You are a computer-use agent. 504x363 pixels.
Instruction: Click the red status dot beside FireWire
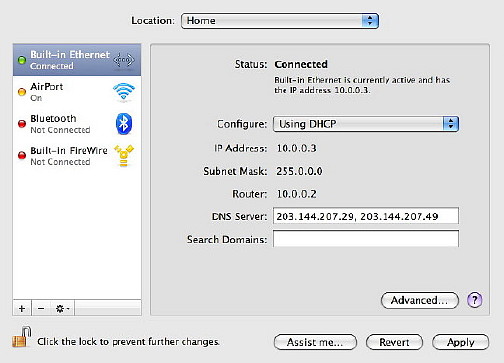22,155
